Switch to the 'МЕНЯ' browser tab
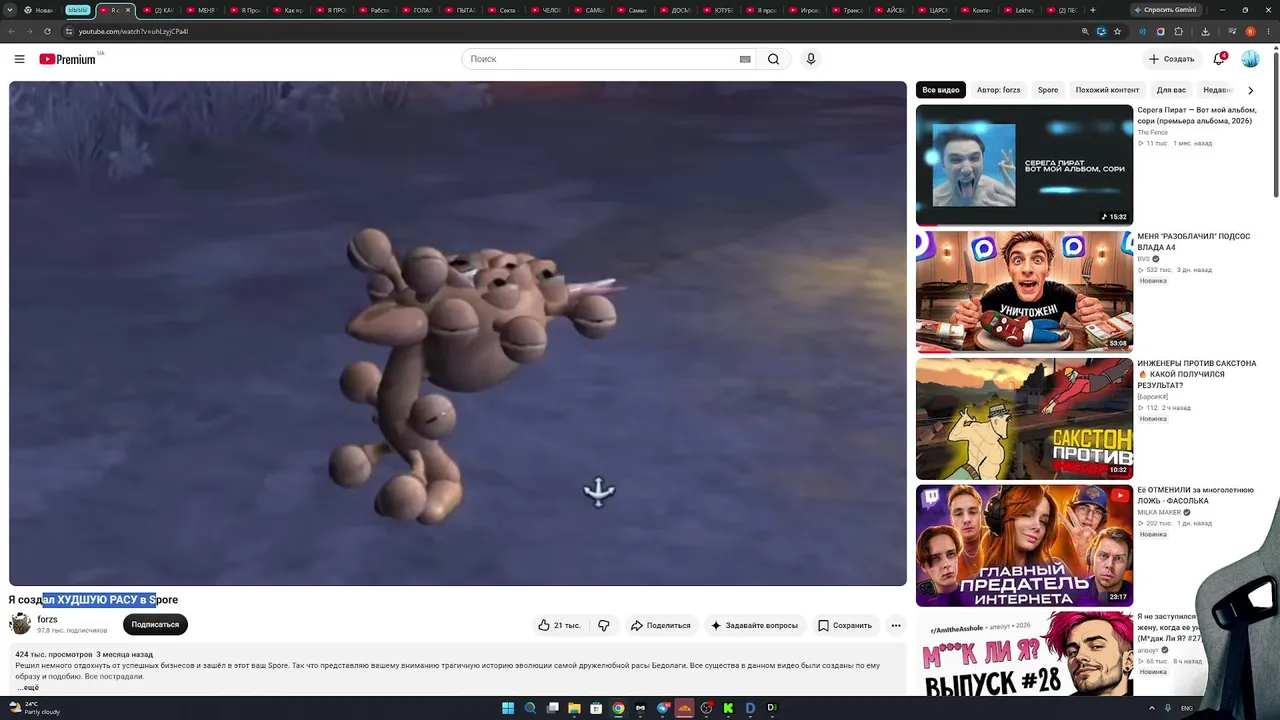This screenshot has height=720, width=1280. [x=202, y=10]
